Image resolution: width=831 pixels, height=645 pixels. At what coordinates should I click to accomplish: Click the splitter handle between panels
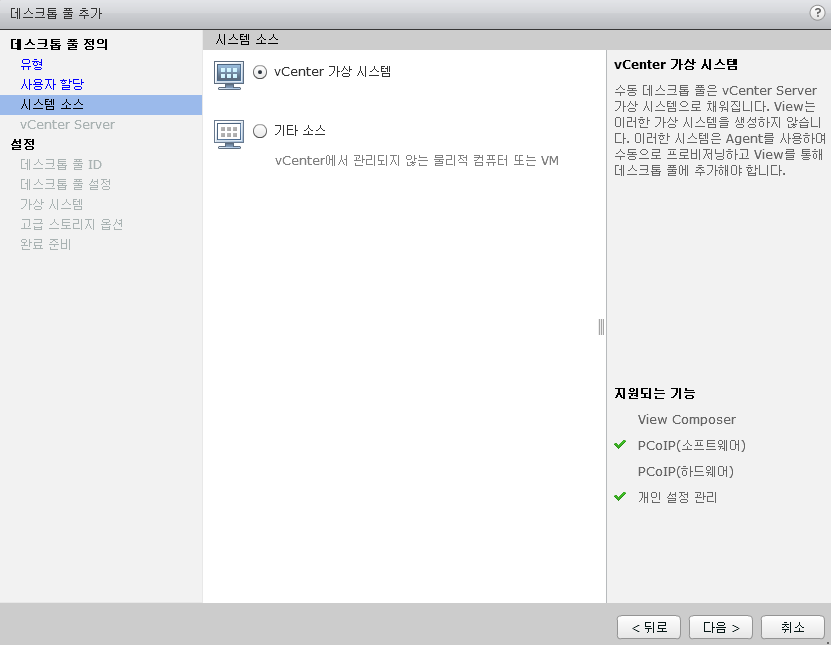tap(601, 327)
